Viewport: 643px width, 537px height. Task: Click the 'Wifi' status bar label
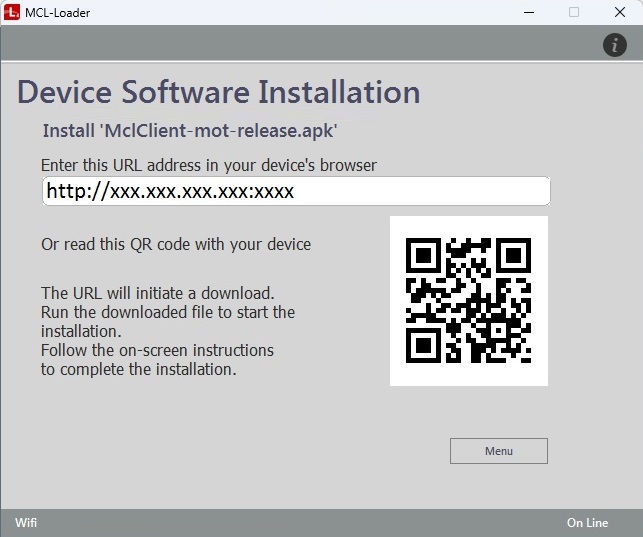pos(26,523)
